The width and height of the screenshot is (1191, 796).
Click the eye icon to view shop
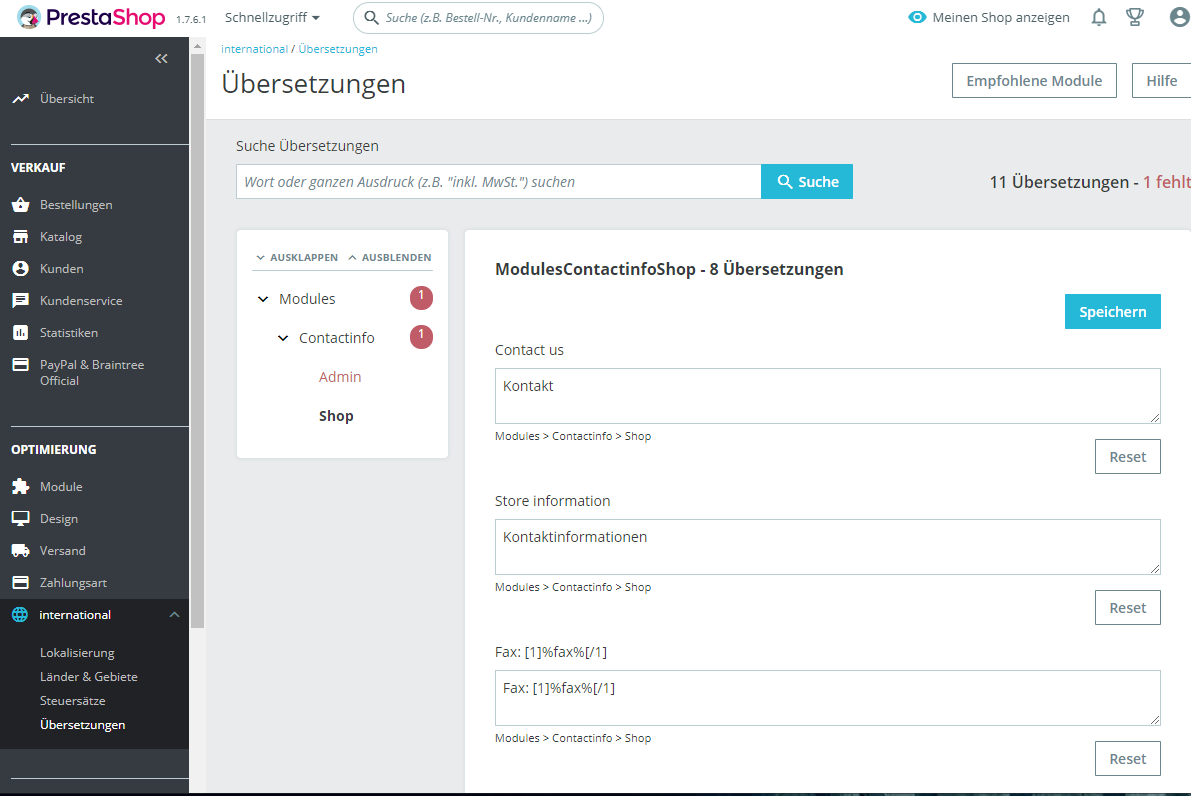click(x=917, y=17)
